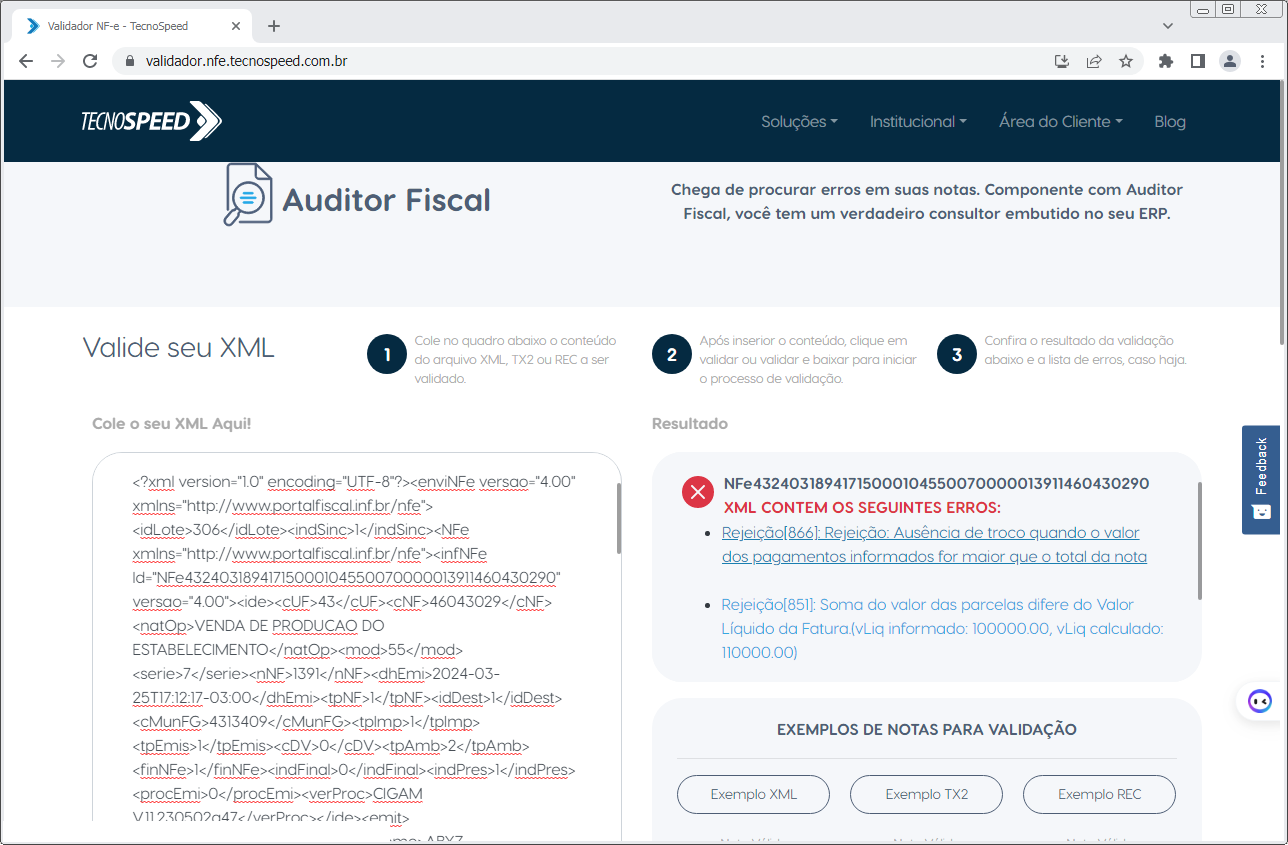The image size is (1288, 845).
Task: Open the Extensions puzzle icon
Action: click(x=1165, y=61)
